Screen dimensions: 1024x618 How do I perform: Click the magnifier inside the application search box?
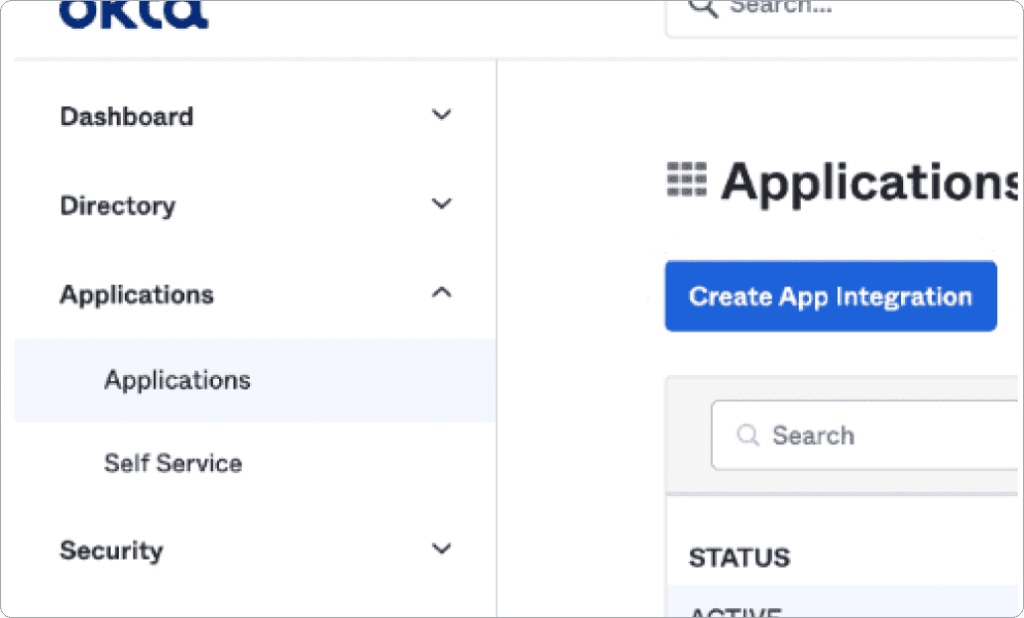click(x=747, y=435)
